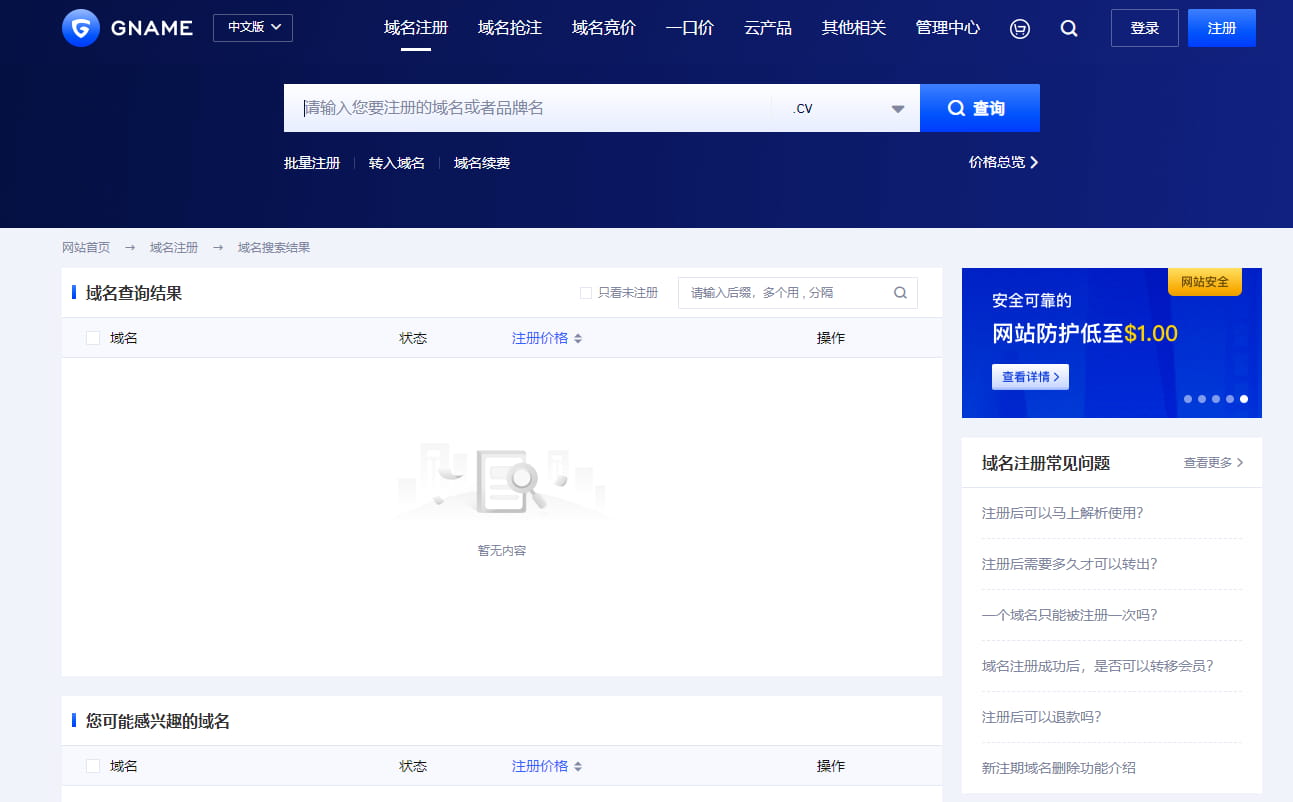Check select-all box in 域名查询结果 header
Screen dimensions: 1293x802
(x=93, y=338)
